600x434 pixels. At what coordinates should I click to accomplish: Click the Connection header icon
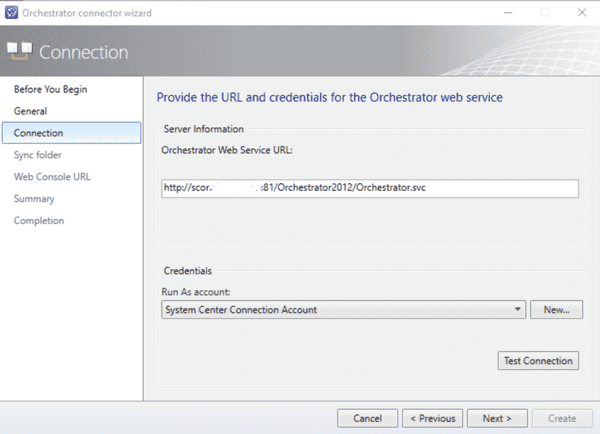coord(20,51)
